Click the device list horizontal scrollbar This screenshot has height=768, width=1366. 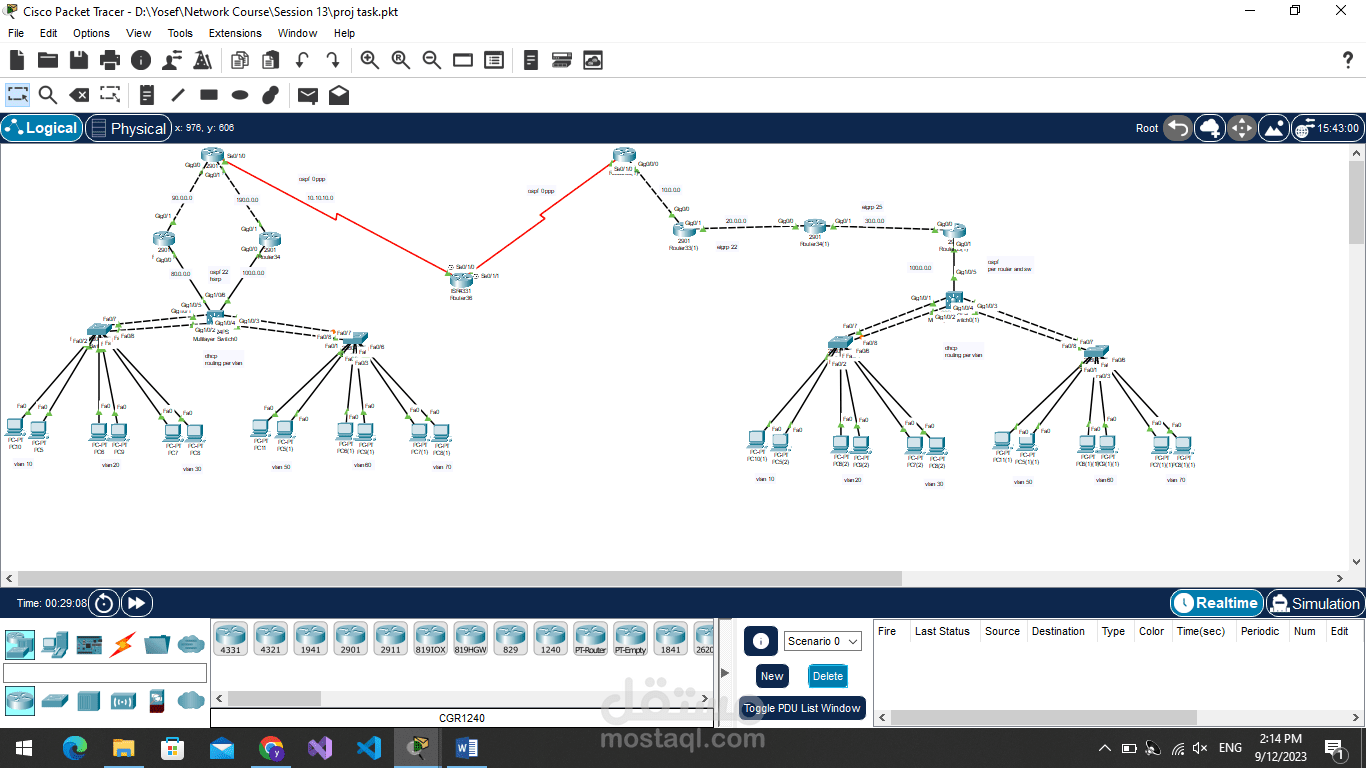(x=461, y=698)
